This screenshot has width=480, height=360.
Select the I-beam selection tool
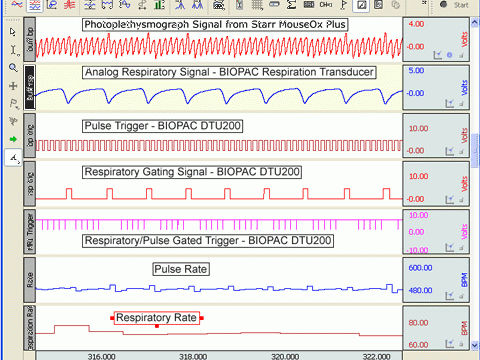pos(14,50)
